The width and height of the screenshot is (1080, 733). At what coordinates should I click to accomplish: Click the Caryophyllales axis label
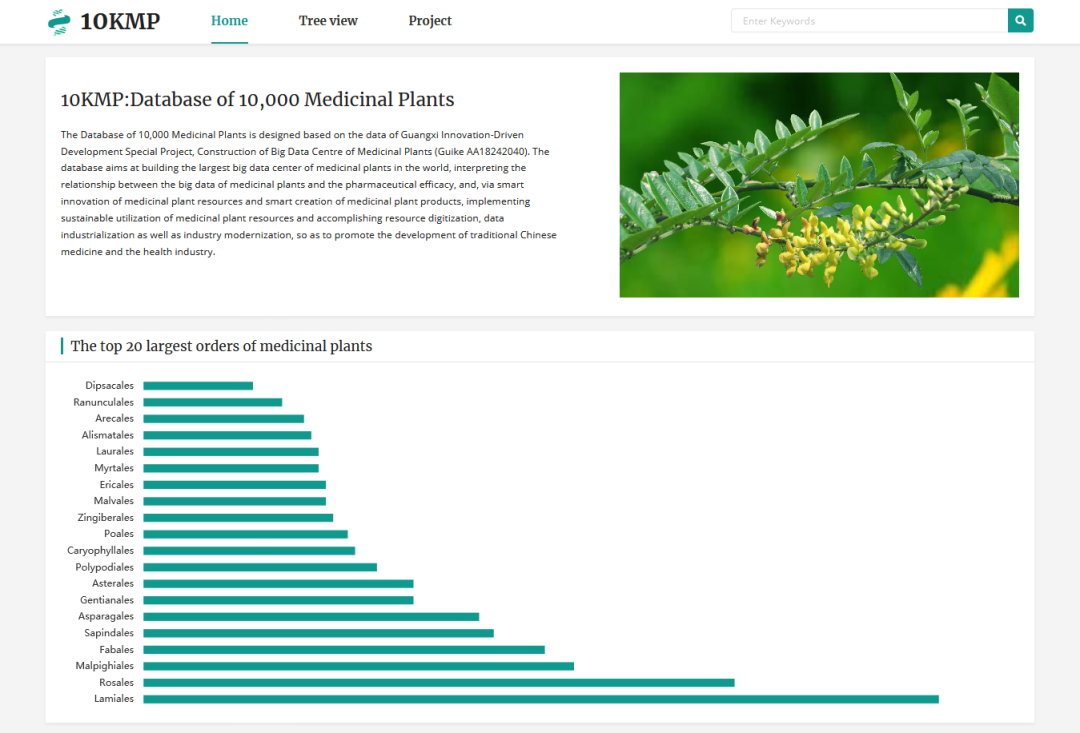[101, 550]
